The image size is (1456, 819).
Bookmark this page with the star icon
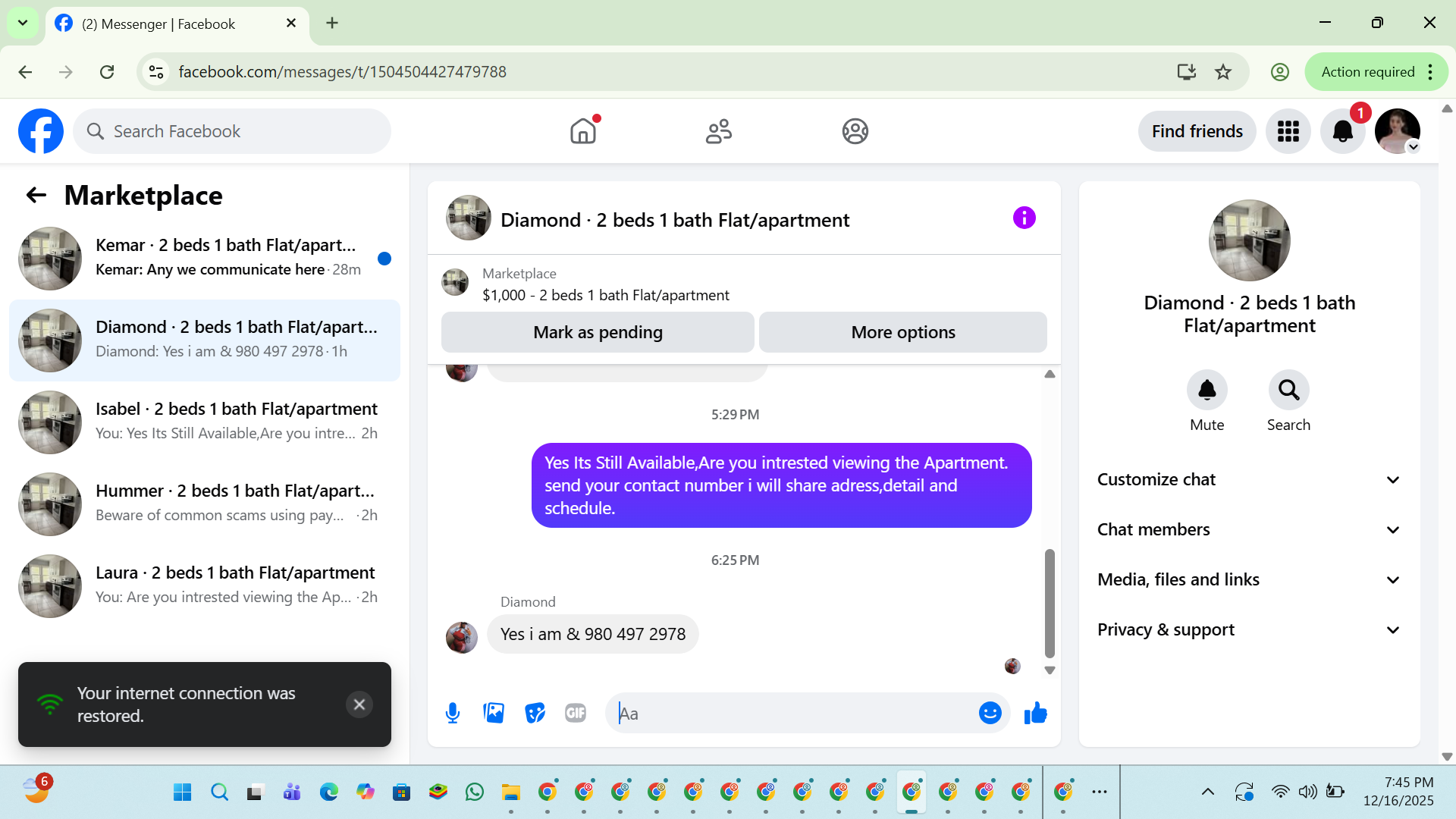tap(1223, 72)
